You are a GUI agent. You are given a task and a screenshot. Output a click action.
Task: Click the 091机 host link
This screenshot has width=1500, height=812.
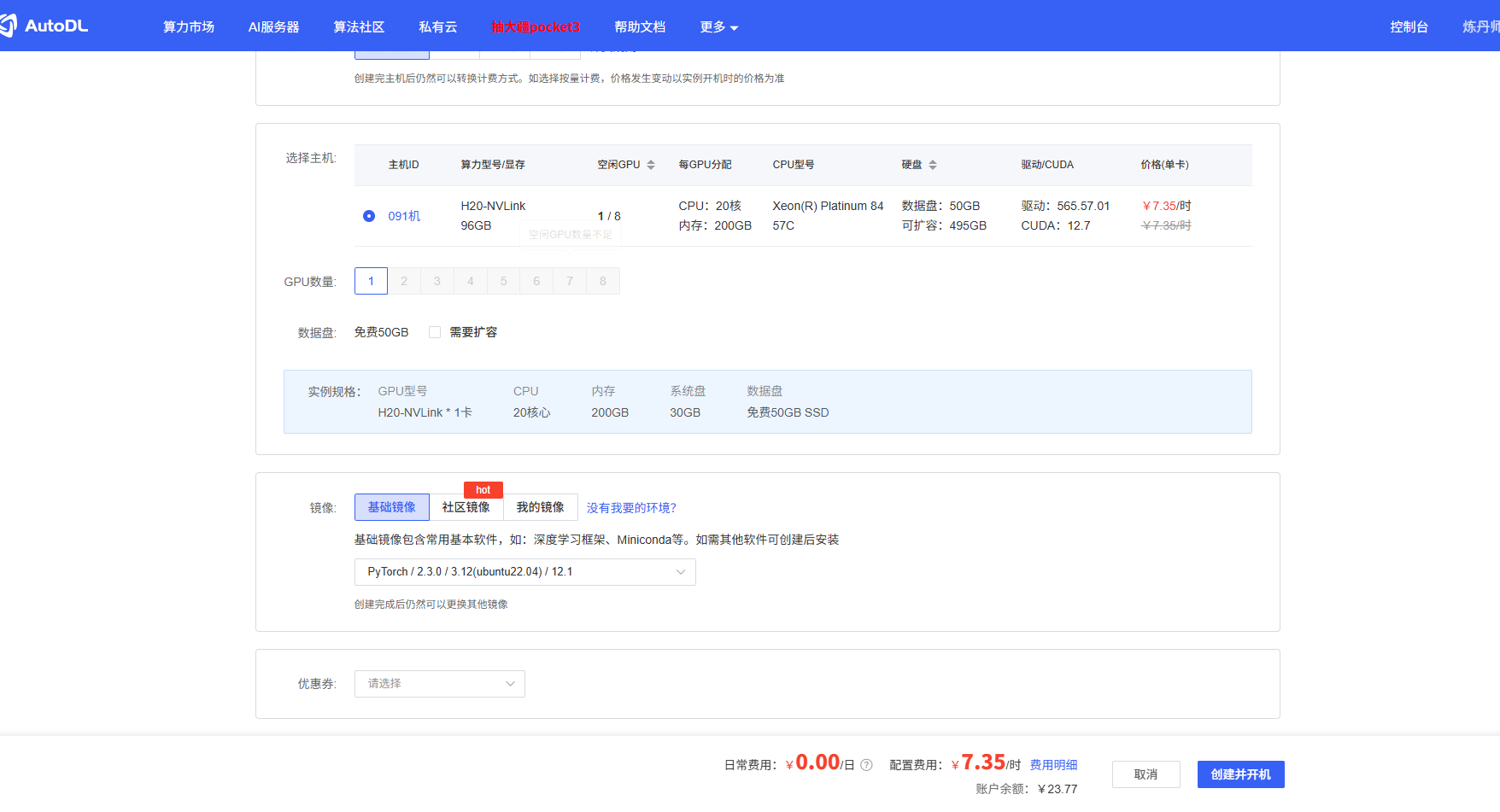click(403, 216)
